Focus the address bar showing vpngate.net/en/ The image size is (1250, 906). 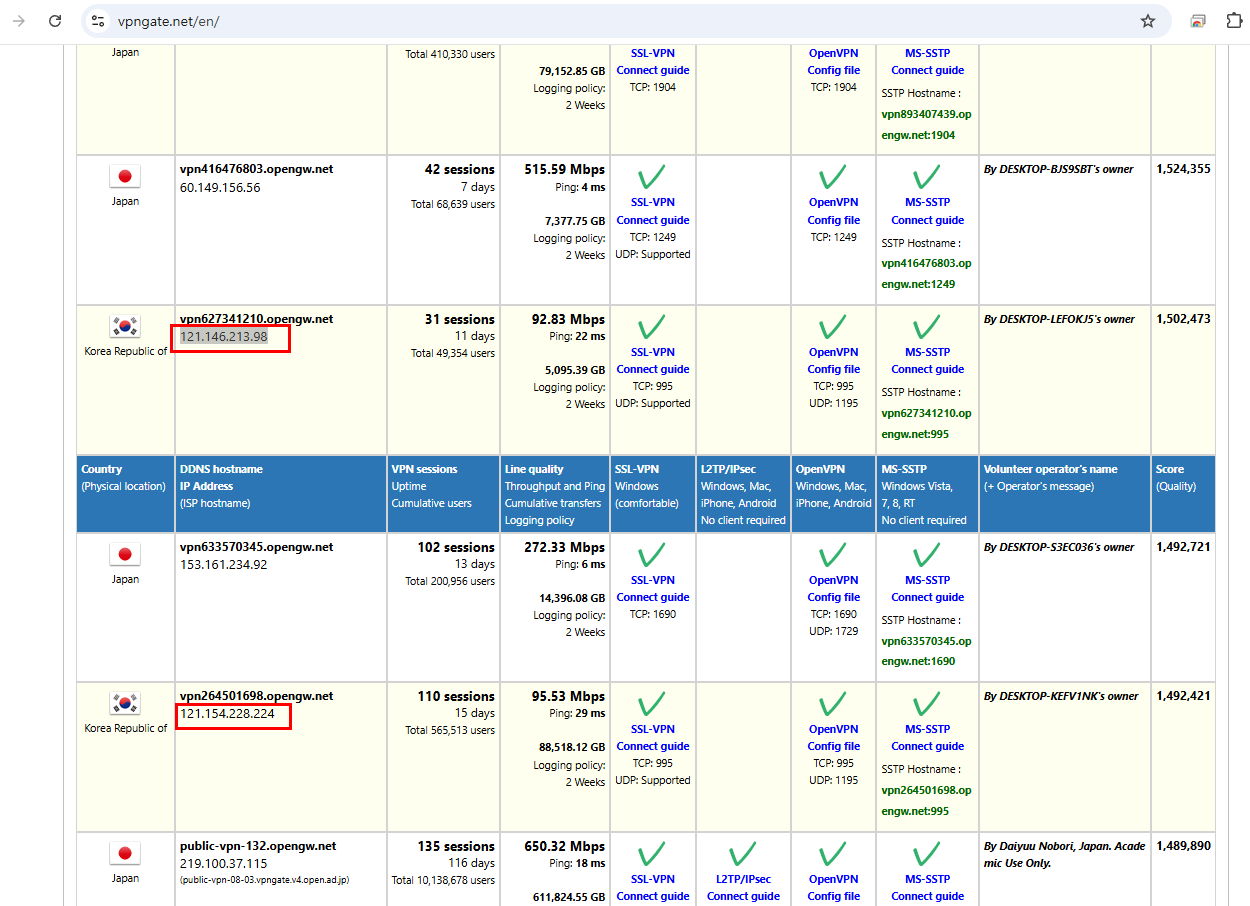[600, 21]
